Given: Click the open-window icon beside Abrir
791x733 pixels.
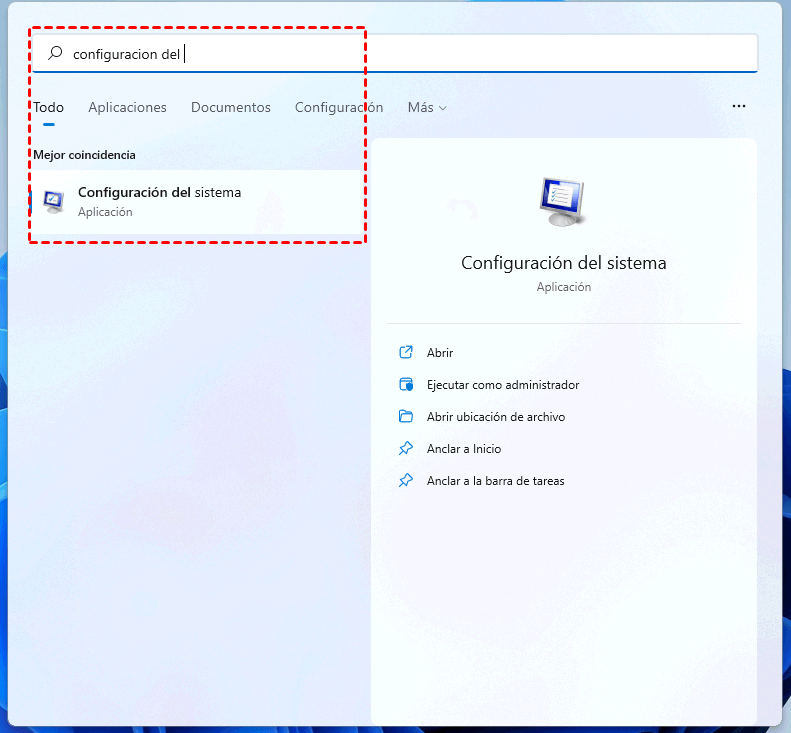Looking at the screenshot, I should pos(406,353).
